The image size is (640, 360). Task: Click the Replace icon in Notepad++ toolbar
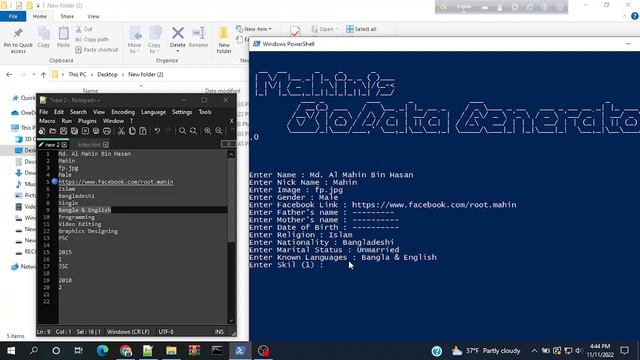click(x=193, y=131)
